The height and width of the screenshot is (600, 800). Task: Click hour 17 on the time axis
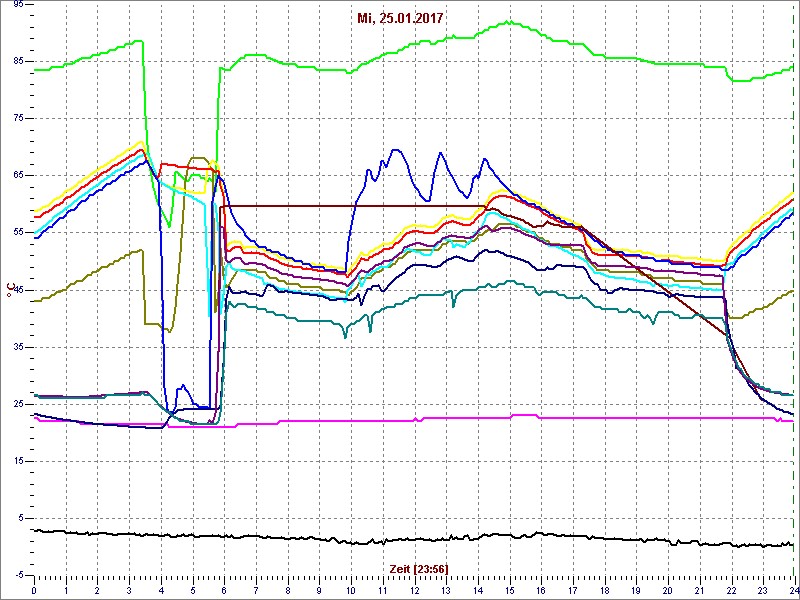pyautogui.click(x=572, y=588)
